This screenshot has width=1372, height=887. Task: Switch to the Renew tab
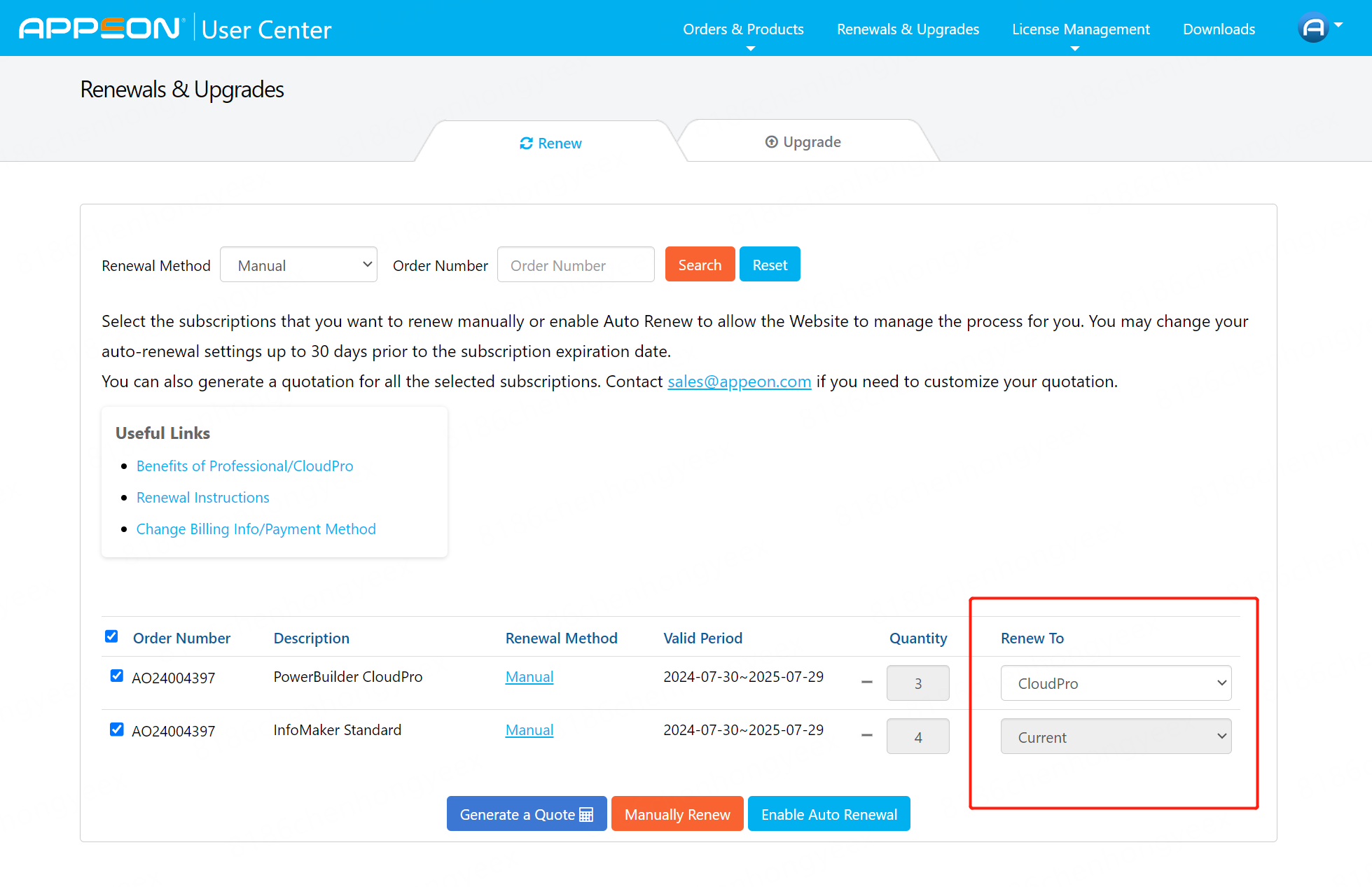(550, 143)
